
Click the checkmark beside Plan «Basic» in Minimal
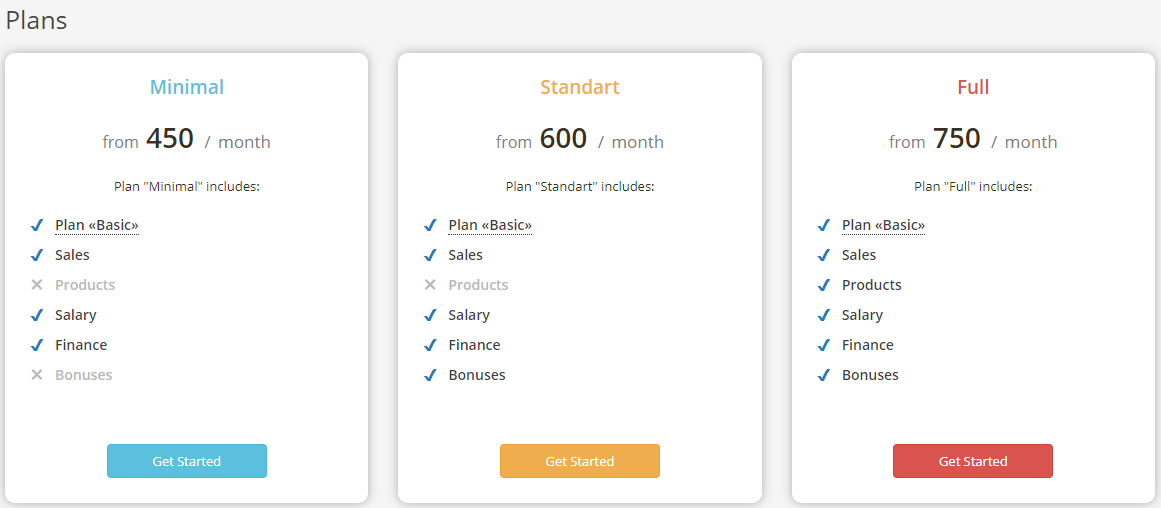click(x=37, y=225)
